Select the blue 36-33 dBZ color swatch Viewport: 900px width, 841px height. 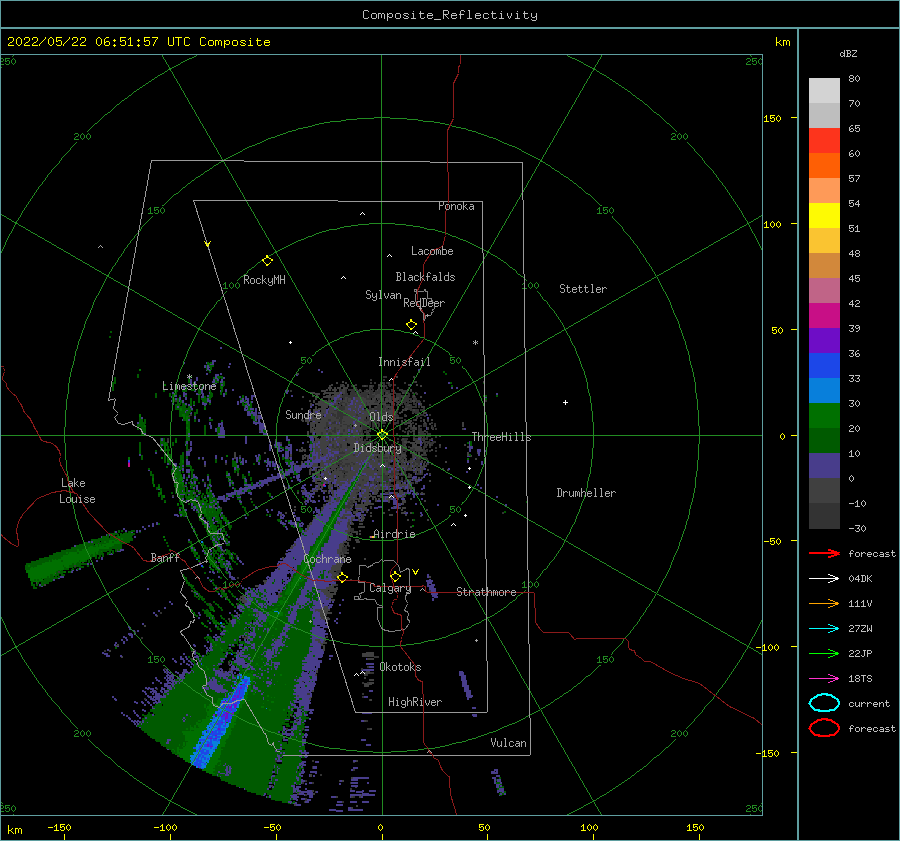coord(824,365)
